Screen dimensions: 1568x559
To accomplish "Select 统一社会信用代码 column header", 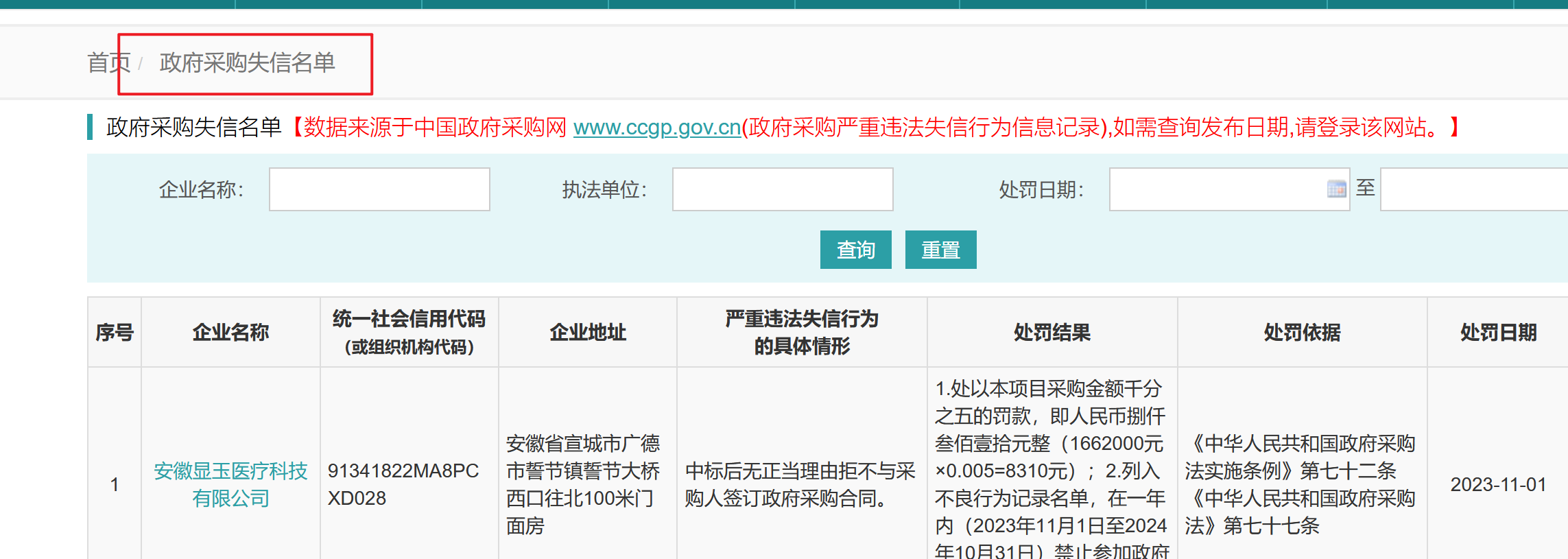I will click(x=409, y=333).
